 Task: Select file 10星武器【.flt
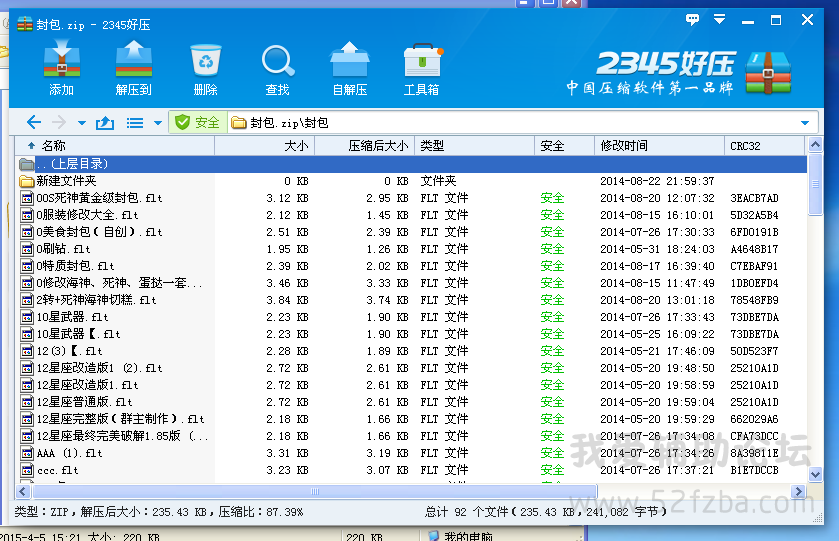coord(411,334)
